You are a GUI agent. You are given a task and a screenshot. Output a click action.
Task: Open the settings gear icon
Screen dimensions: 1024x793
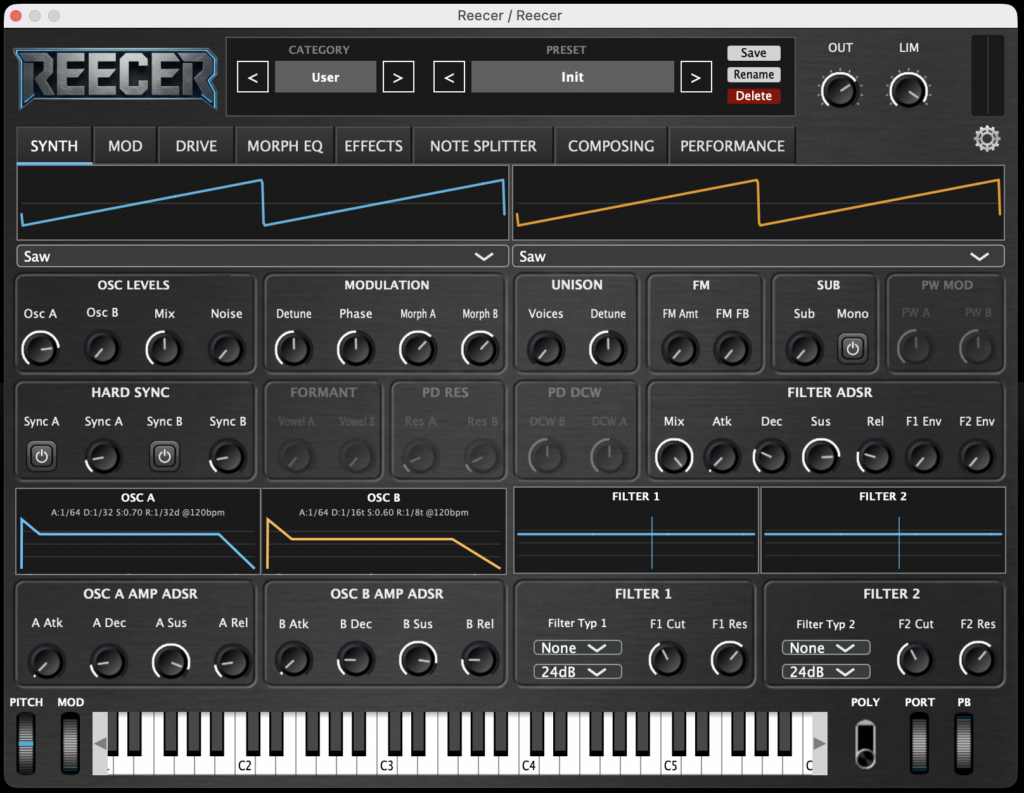tap(987, 139)
